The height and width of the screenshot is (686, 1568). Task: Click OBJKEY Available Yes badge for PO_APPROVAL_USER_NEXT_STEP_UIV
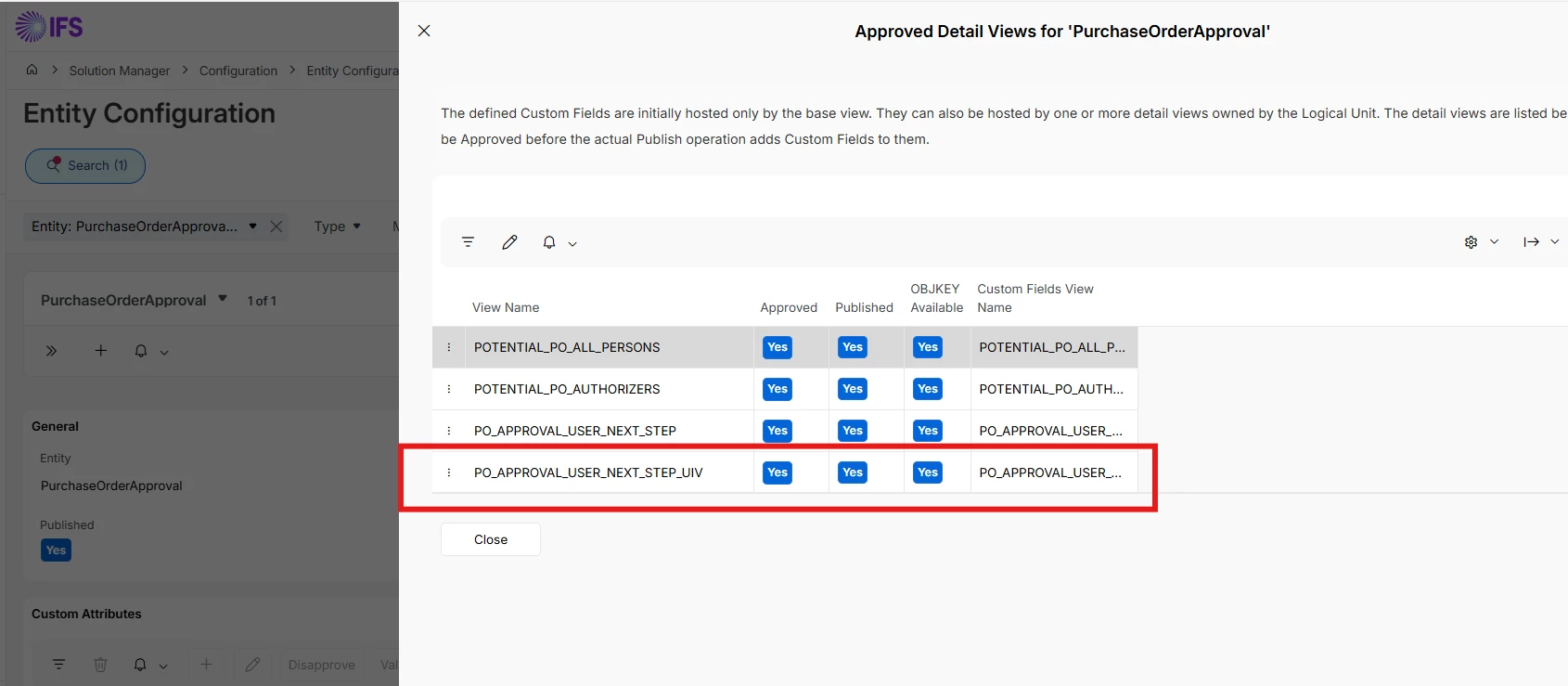[x=928, y=472]
